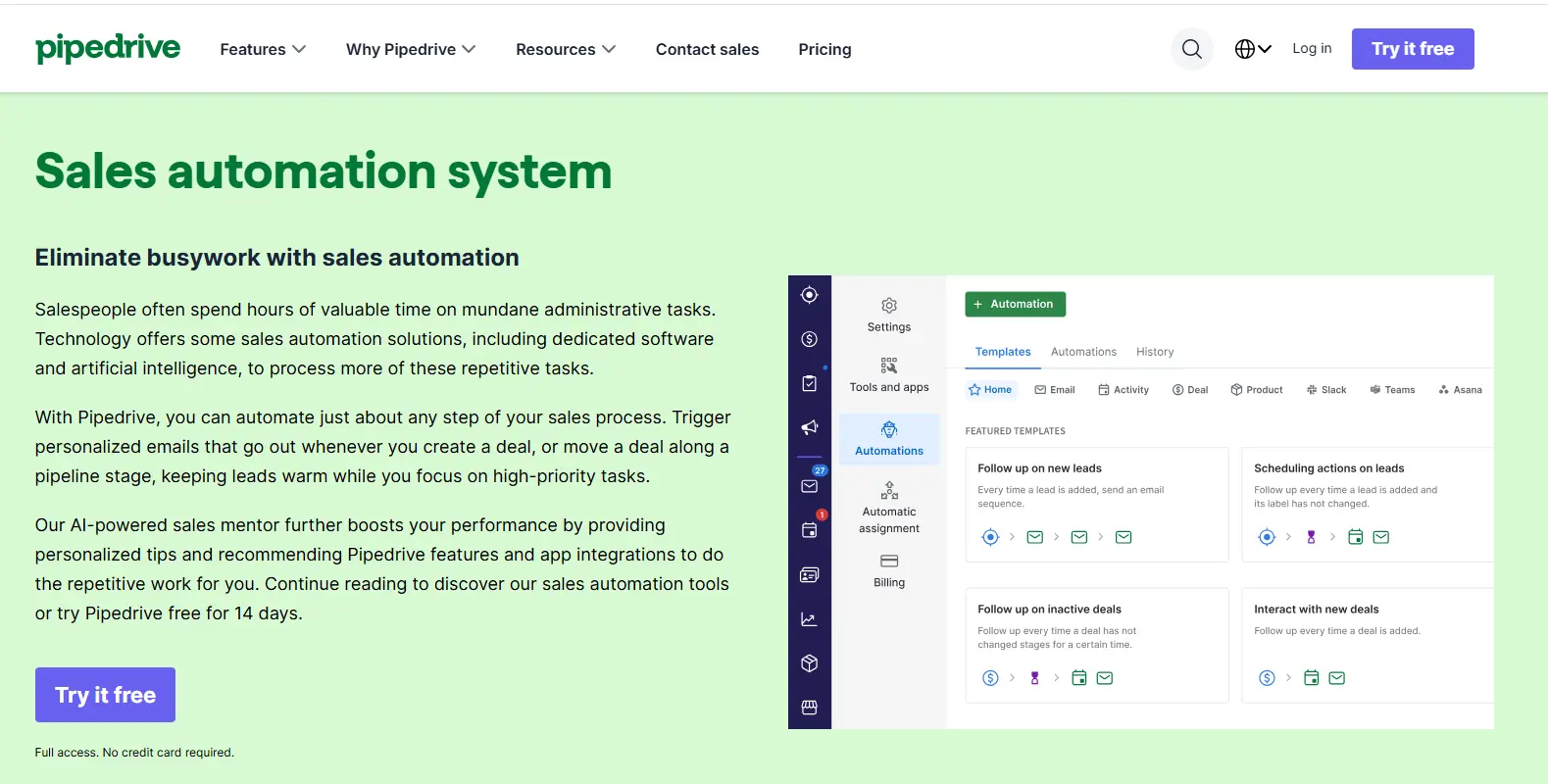Switch to the History tab
This screenshot has width=1548, height=784.
[x=1155, y=352]
